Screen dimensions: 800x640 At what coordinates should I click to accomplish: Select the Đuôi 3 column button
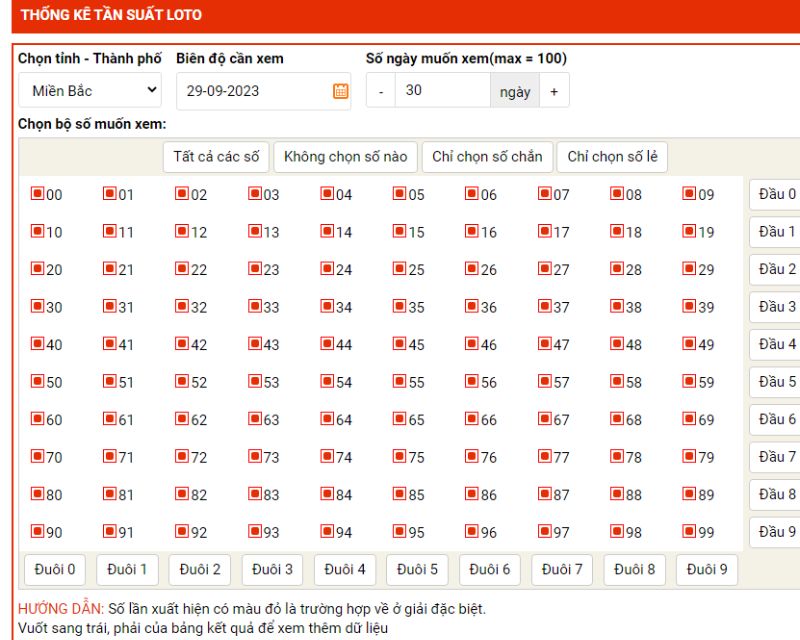click(272, 570)
